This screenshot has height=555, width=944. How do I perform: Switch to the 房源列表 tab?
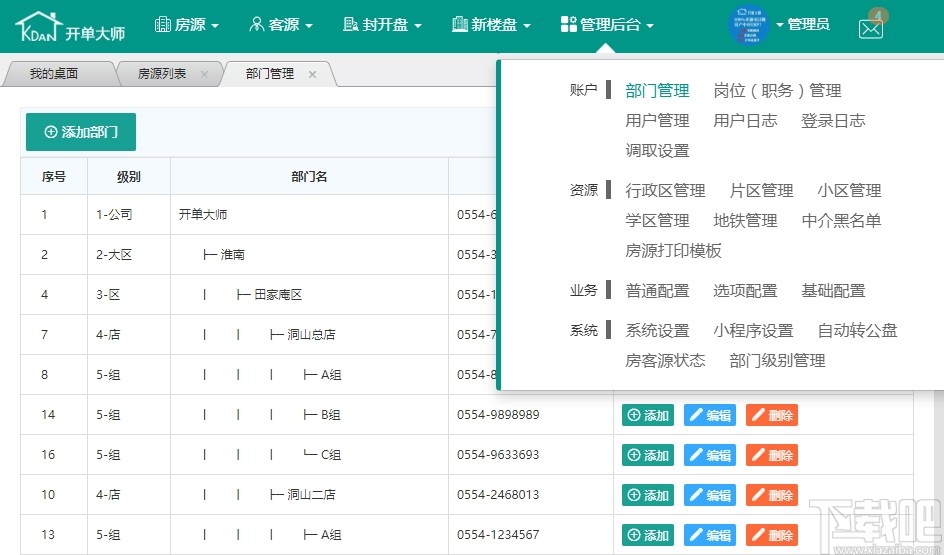pyautogui.click(x=162, y=73)
